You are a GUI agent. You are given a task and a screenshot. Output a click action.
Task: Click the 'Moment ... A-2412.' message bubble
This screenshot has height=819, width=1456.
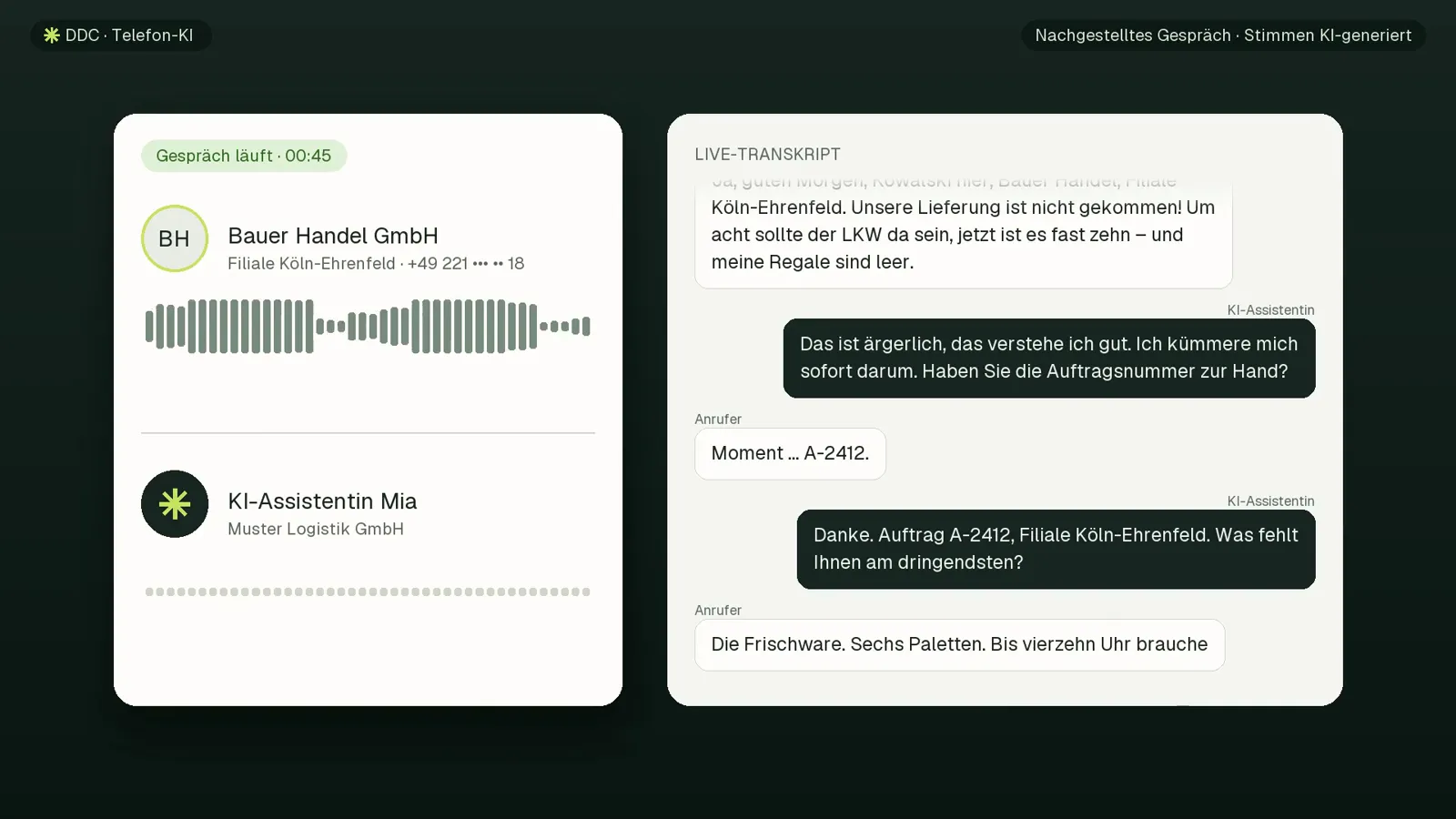tap(790, 453)
